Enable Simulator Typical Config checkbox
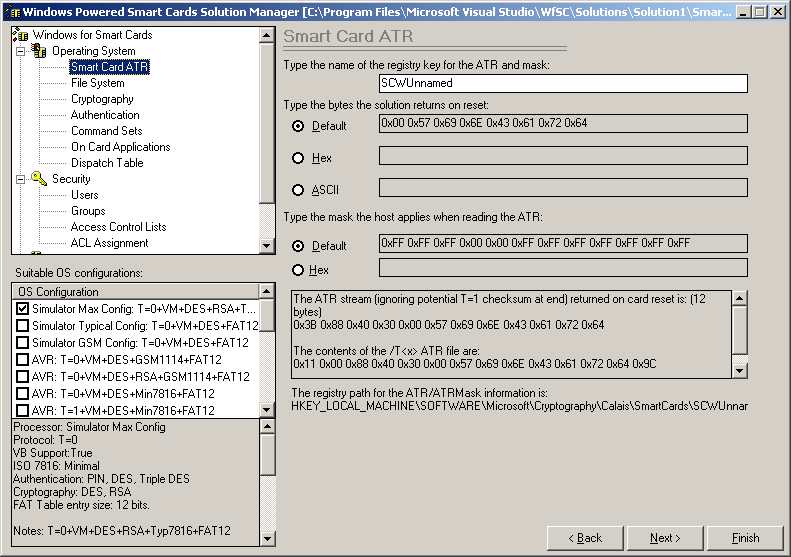The height and width of the screenshot is (557, 791). pos(23,326)
